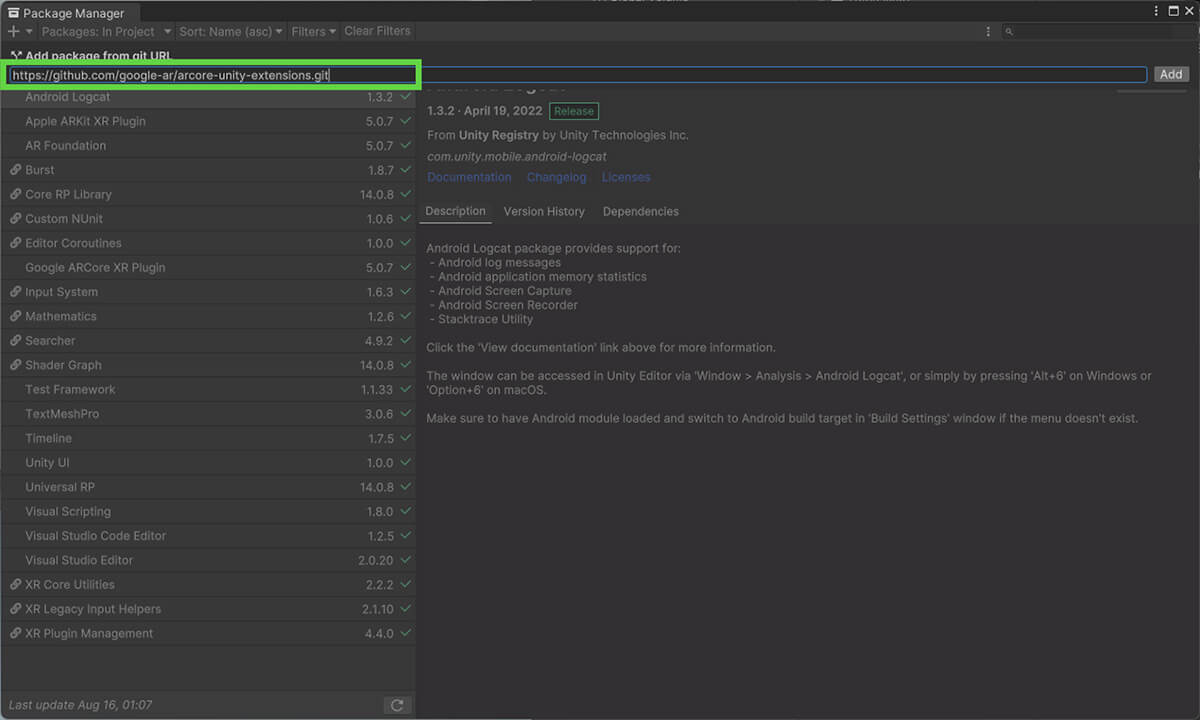Select the Searcher package
The width and height of the screenshot is (1200, 720).
(208, 340)
